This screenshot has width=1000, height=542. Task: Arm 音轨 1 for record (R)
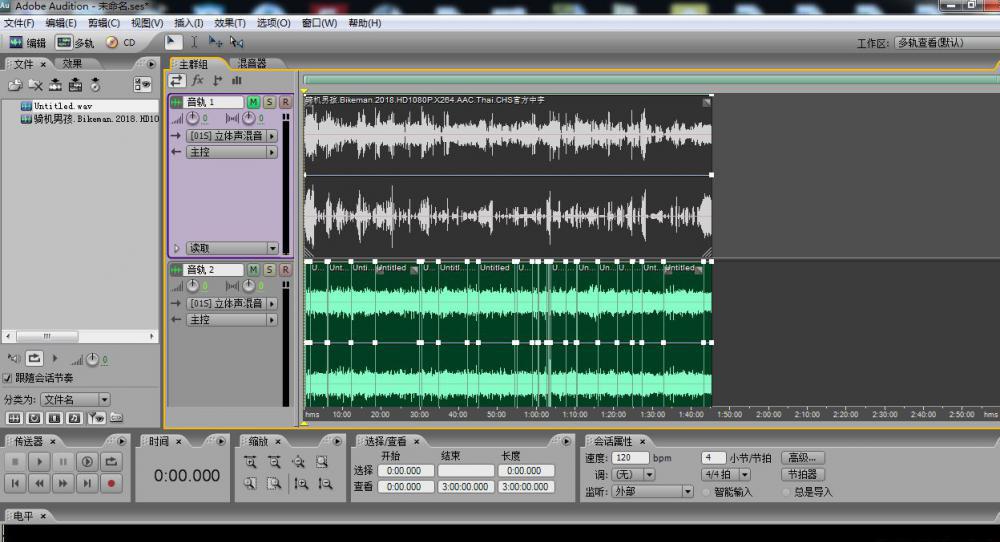tap(285, 102)
